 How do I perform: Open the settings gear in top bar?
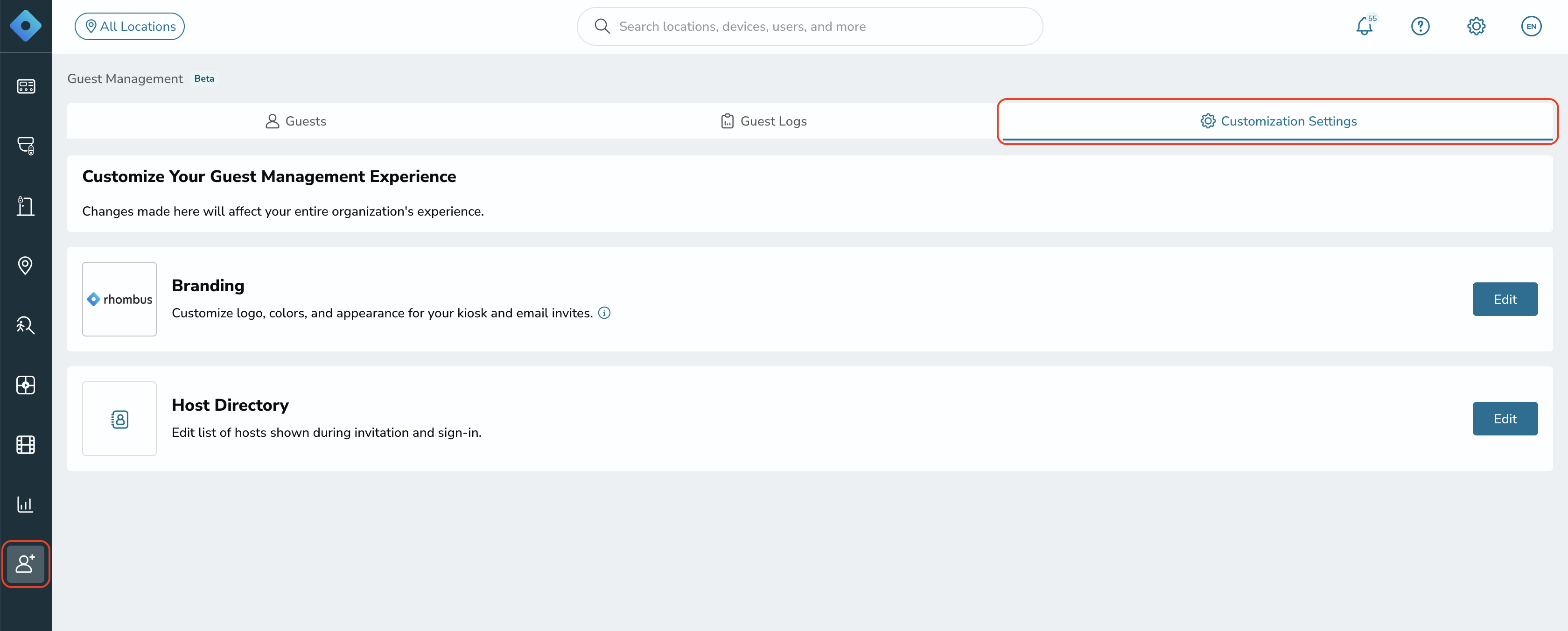1476,26
